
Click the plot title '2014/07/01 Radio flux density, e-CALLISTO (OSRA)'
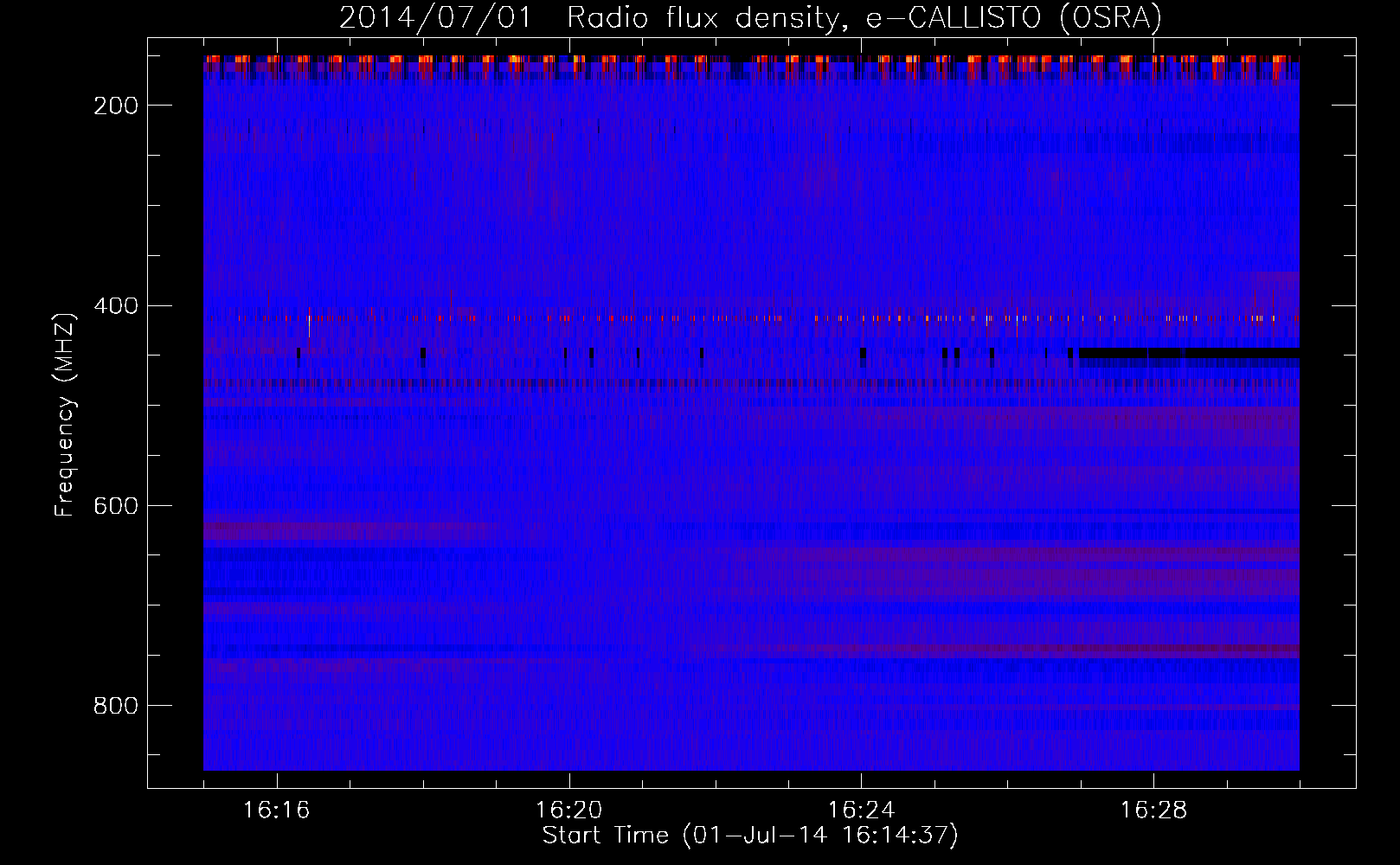[x=750, y=17]
